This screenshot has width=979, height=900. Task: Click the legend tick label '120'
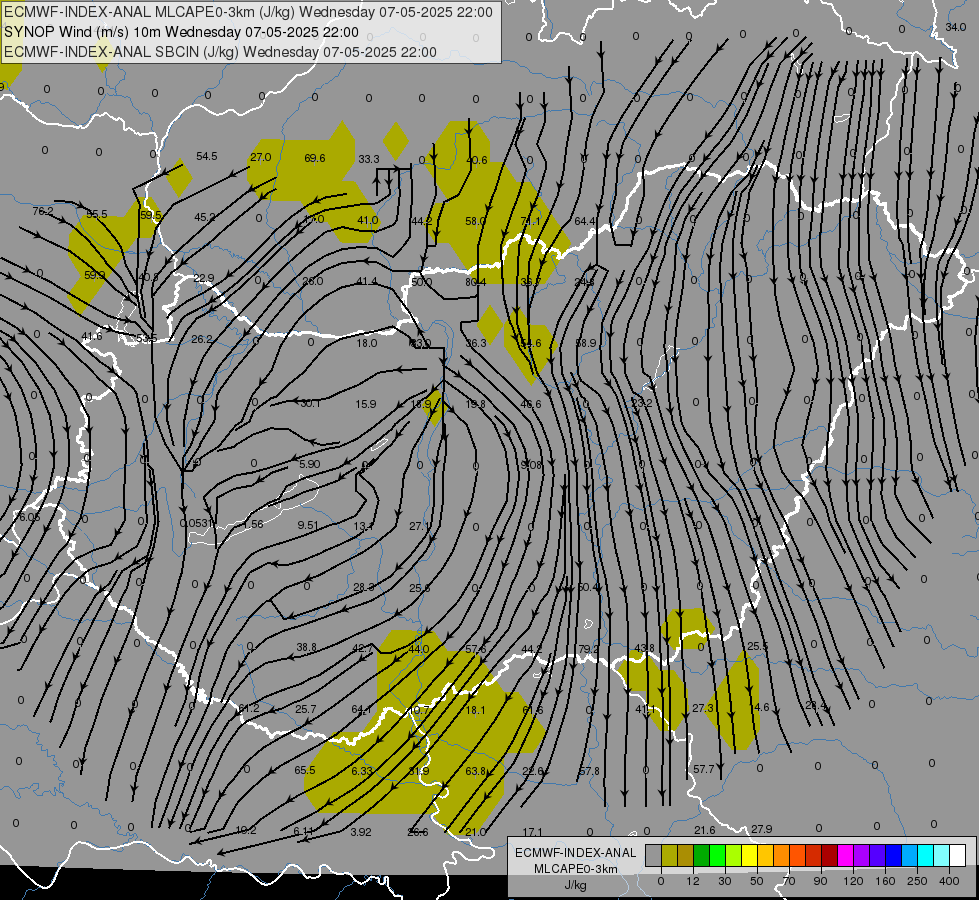point(853,881)
